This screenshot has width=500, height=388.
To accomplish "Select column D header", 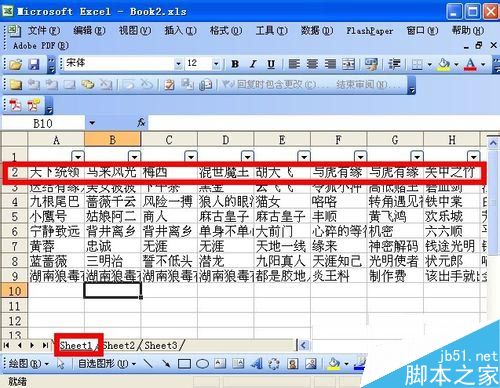I will pyautogui.click(x=226, y=140).
